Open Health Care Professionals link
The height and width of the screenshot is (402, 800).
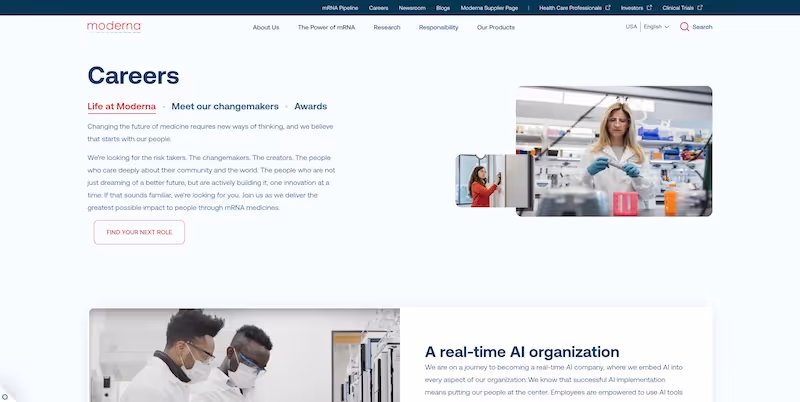(570, 8)
